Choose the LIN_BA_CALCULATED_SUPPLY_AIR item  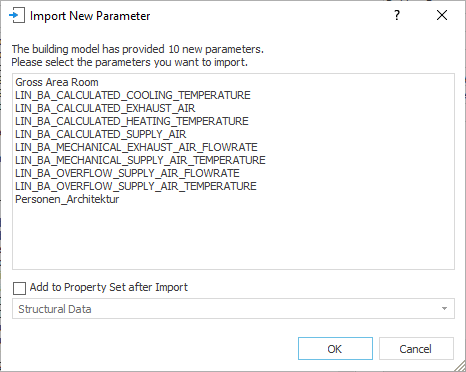pos(100,134)
